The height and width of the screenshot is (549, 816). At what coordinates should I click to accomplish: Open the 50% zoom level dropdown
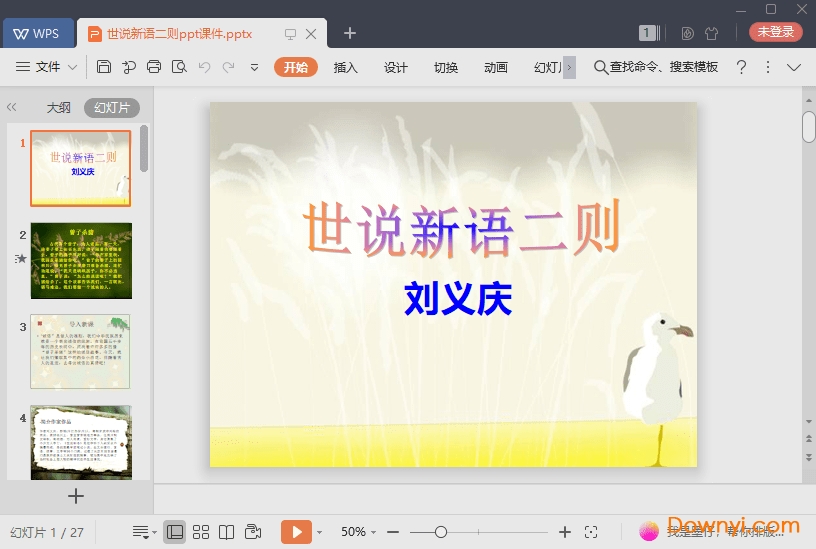coord(358,532)
